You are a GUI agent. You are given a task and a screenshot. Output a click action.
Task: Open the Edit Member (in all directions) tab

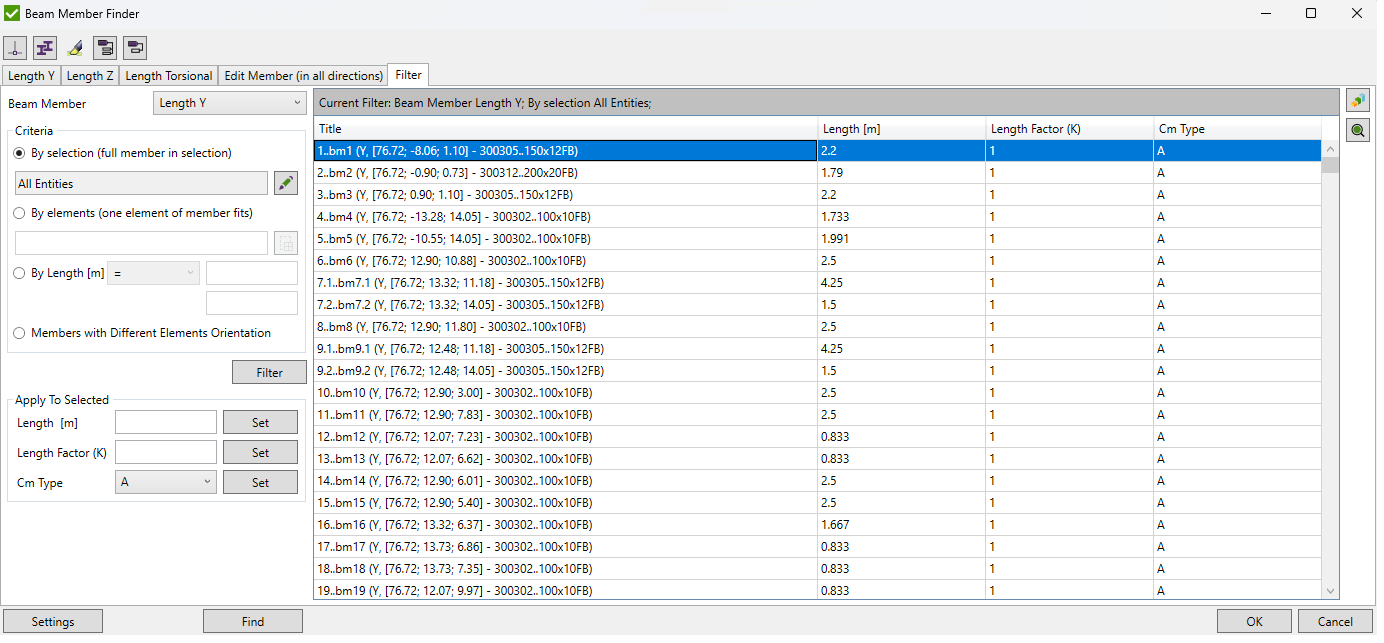click(303, 75)
